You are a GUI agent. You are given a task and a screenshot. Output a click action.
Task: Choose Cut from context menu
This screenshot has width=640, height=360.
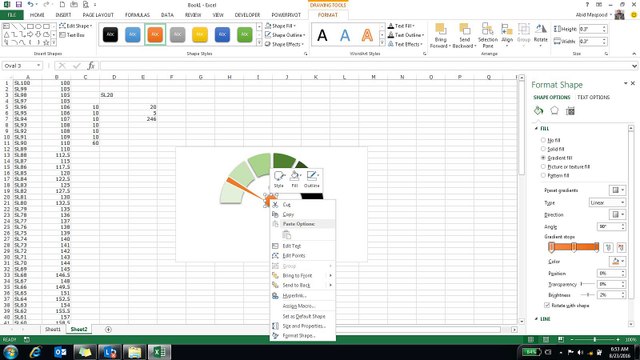302,204
